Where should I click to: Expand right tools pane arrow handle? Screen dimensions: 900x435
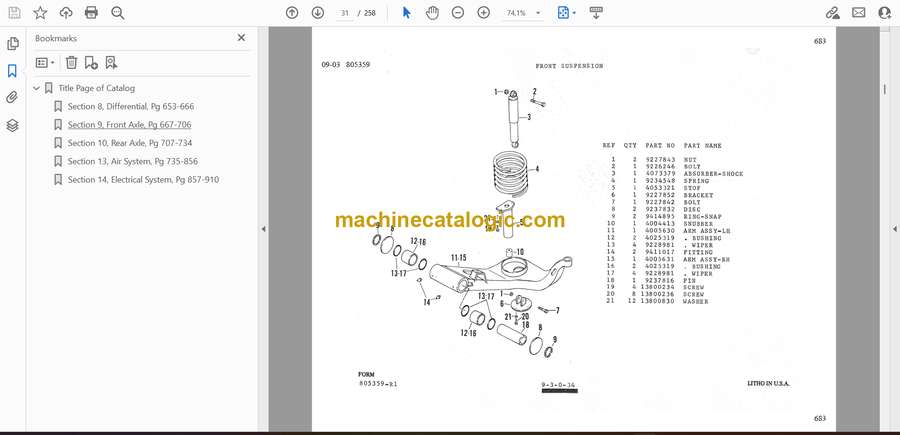(x=894, y=229)
